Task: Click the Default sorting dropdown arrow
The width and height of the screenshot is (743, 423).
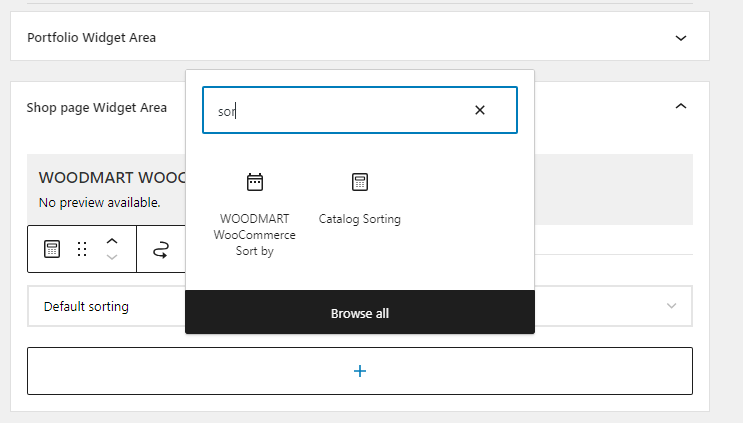Action: point(671,306)
